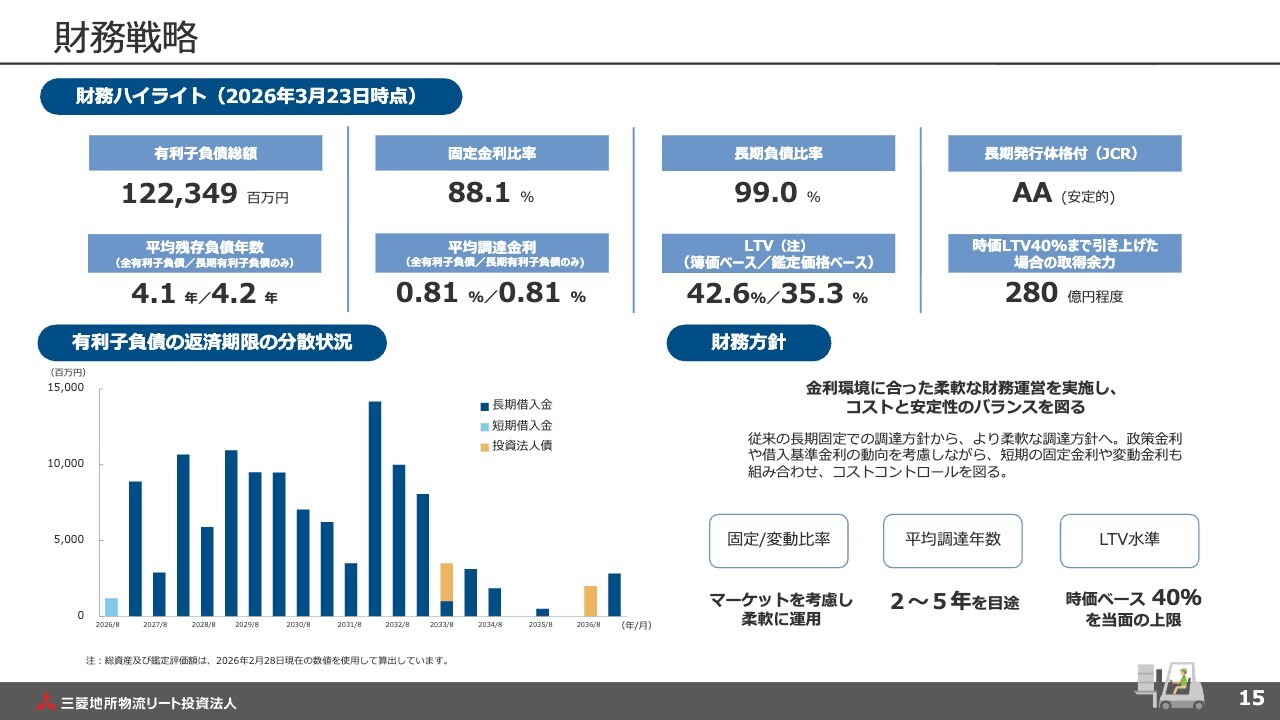
Task: Click the light blue 短期借入金 legend swatch
Action: (485, 426)
